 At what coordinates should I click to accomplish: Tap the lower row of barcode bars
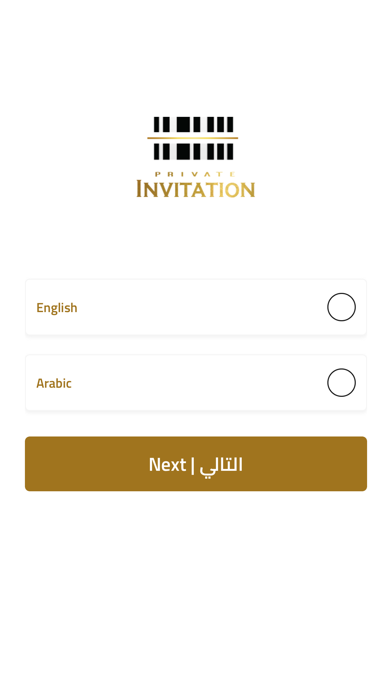[x=193, y=152]
